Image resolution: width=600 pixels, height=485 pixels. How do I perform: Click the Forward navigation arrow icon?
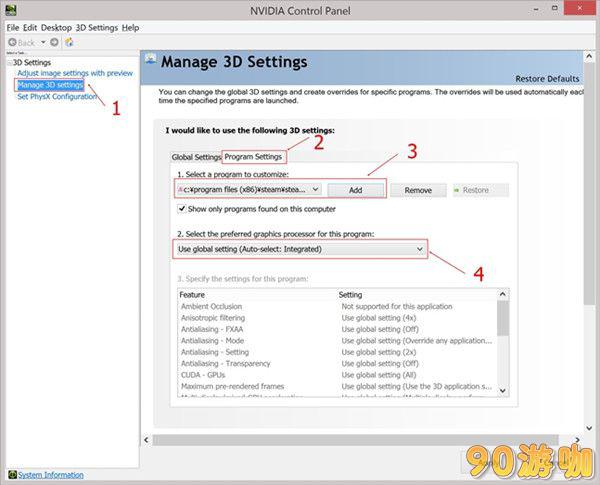point(54,42)
